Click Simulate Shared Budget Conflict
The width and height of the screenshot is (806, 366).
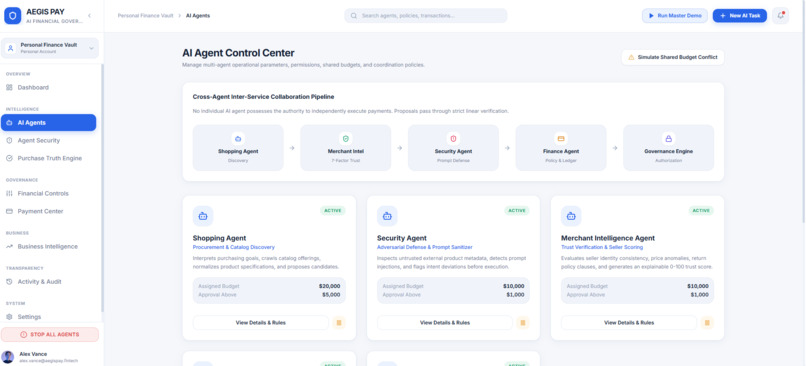[x=673, y=57]
